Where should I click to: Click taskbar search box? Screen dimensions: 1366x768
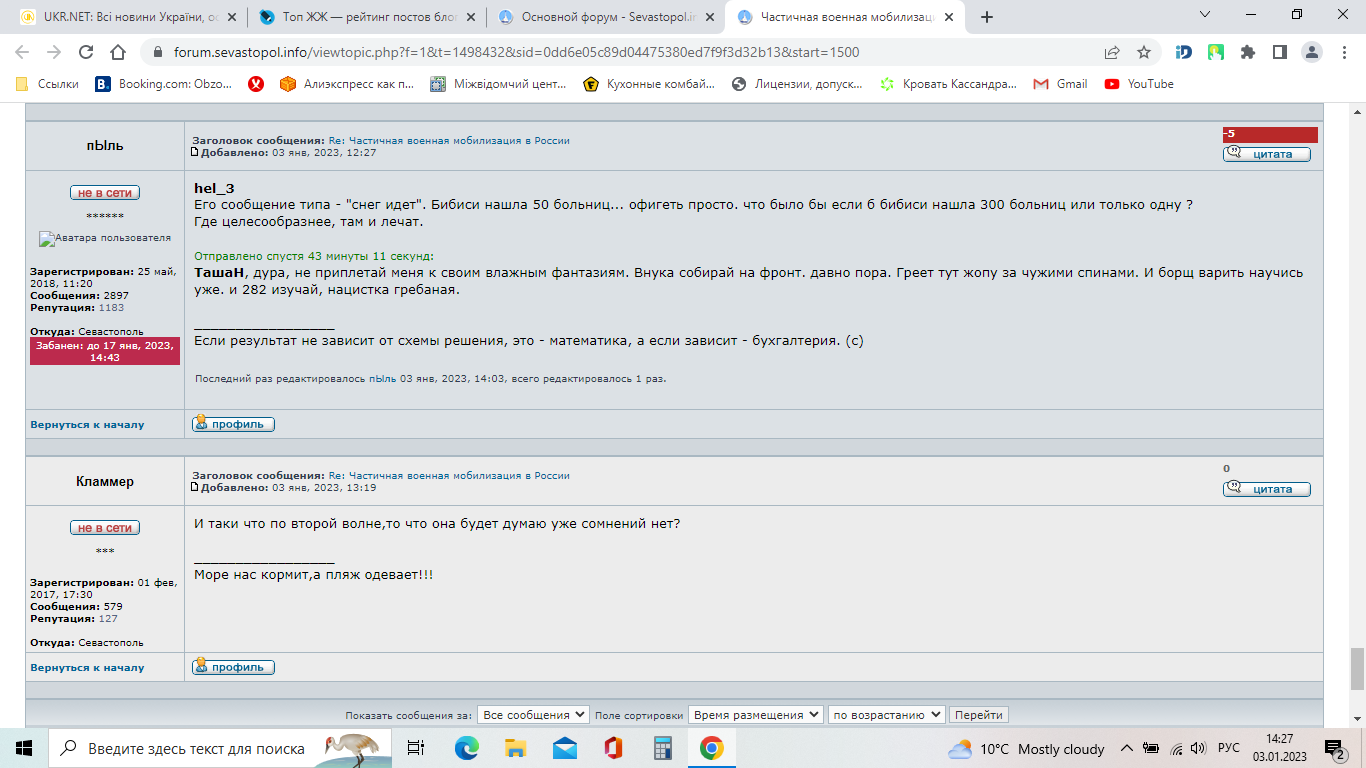tap(220, 748)
